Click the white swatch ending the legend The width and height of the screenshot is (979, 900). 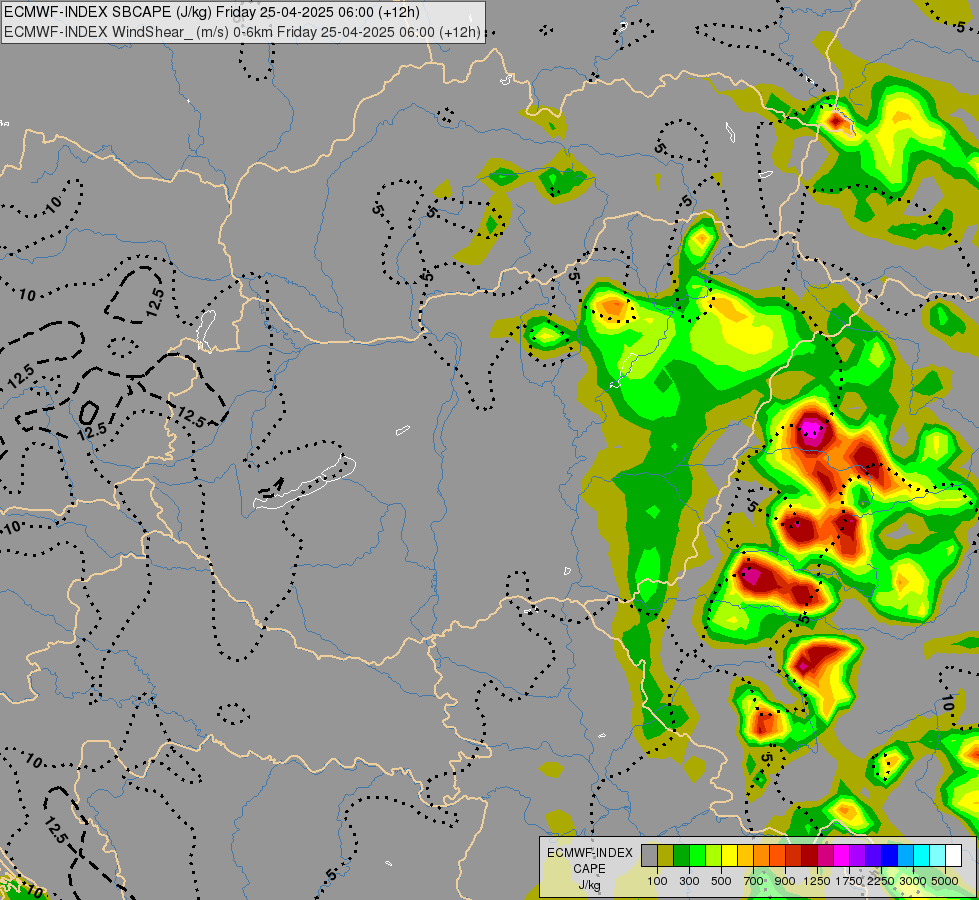point(953,855)
